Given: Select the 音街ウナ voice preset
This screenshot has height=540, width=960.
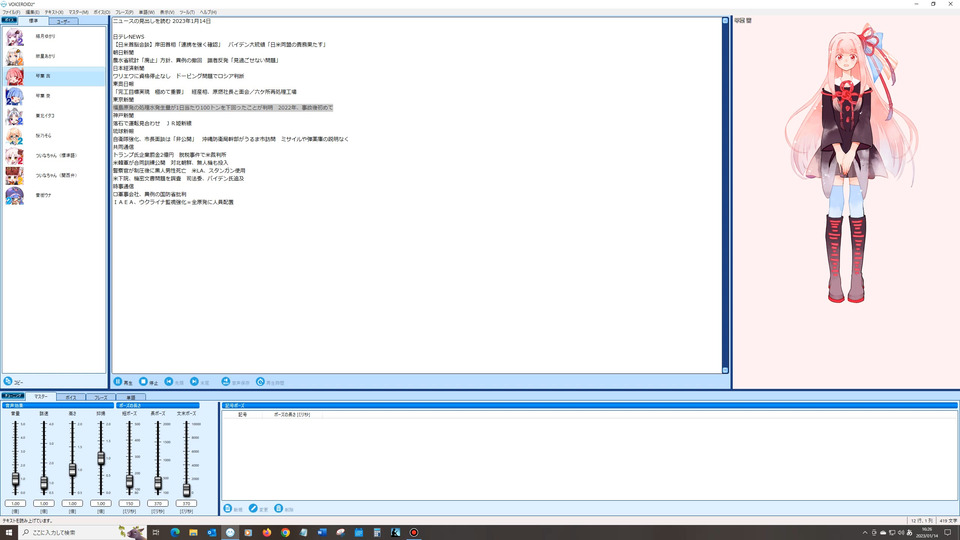Looking at the screenshot, I should pos(54,195).
